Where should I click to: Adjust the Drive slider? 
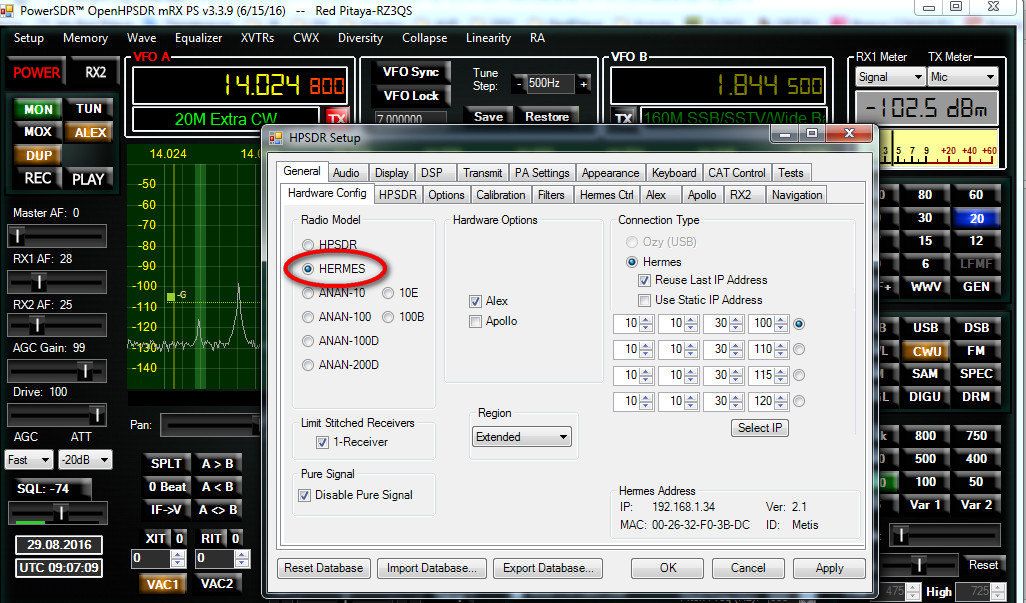coord(57,415)
